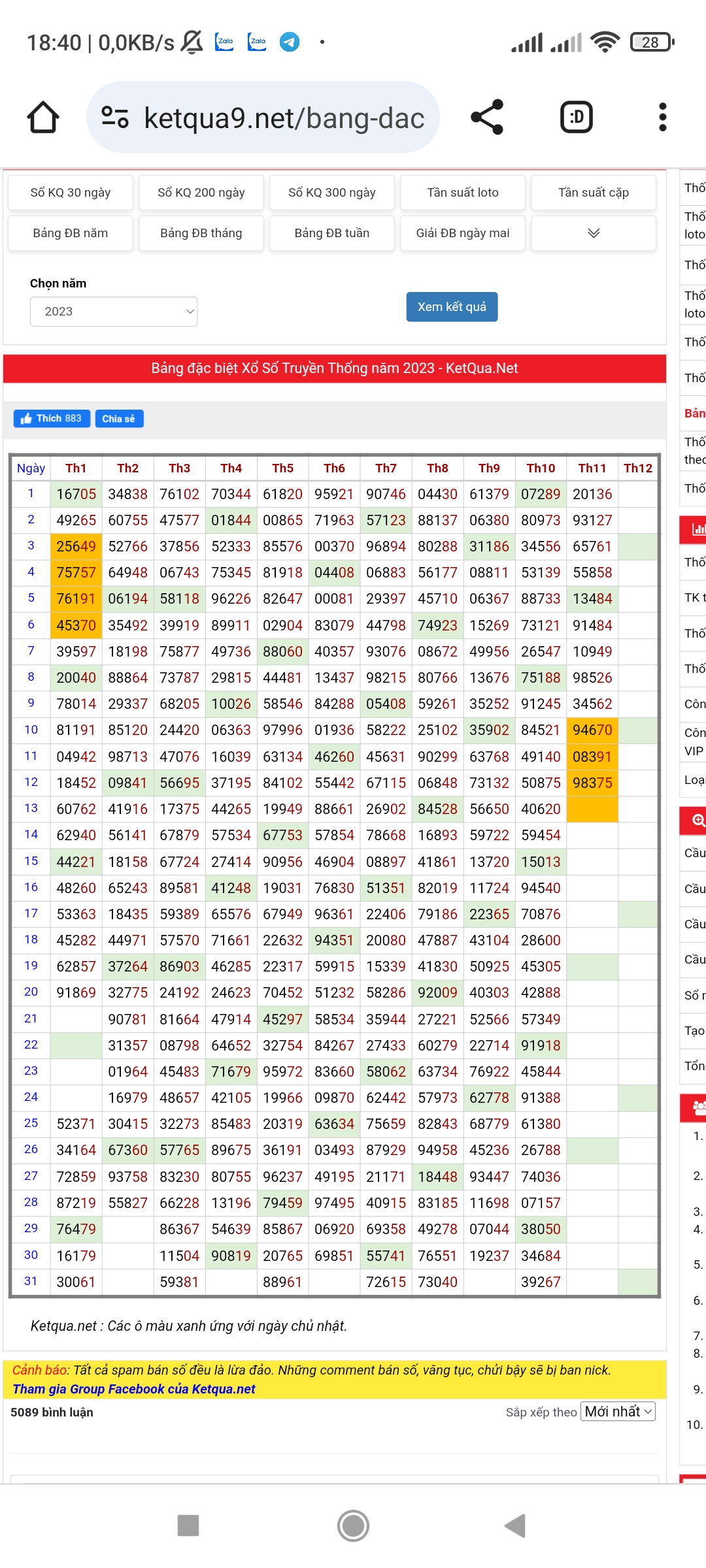Tap the browser home icon
Viewport: 706px width, 1568px height.
[x=43, y=118]
